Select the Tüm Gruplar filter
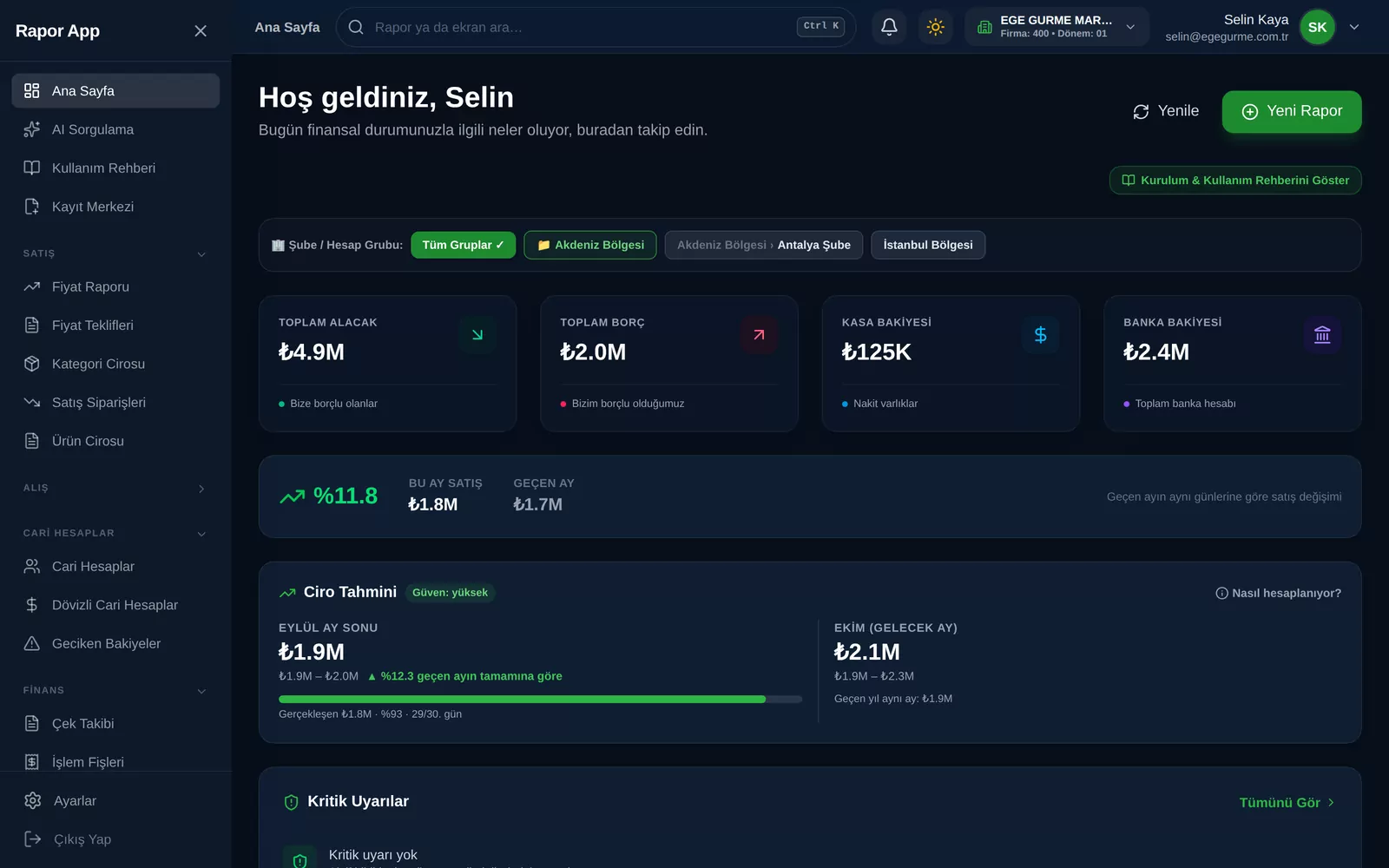The image size is (1389, 868). [x=463, y=245]
